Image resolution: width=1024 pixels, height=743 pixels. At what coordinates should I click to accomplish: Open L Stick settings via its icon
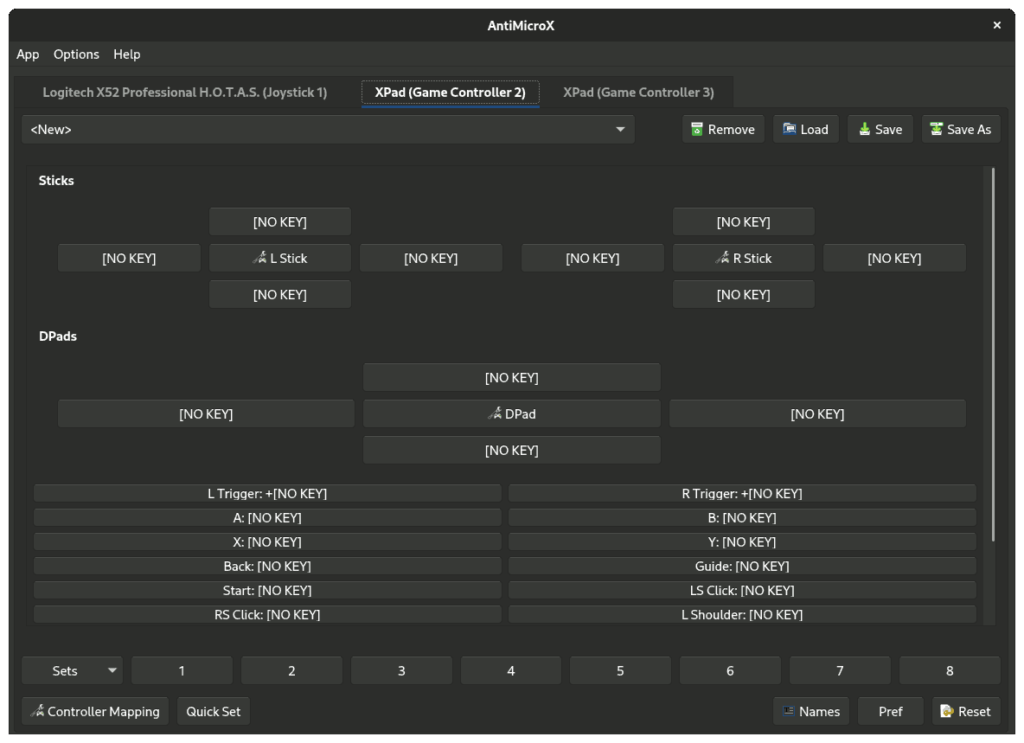point(260,258)
